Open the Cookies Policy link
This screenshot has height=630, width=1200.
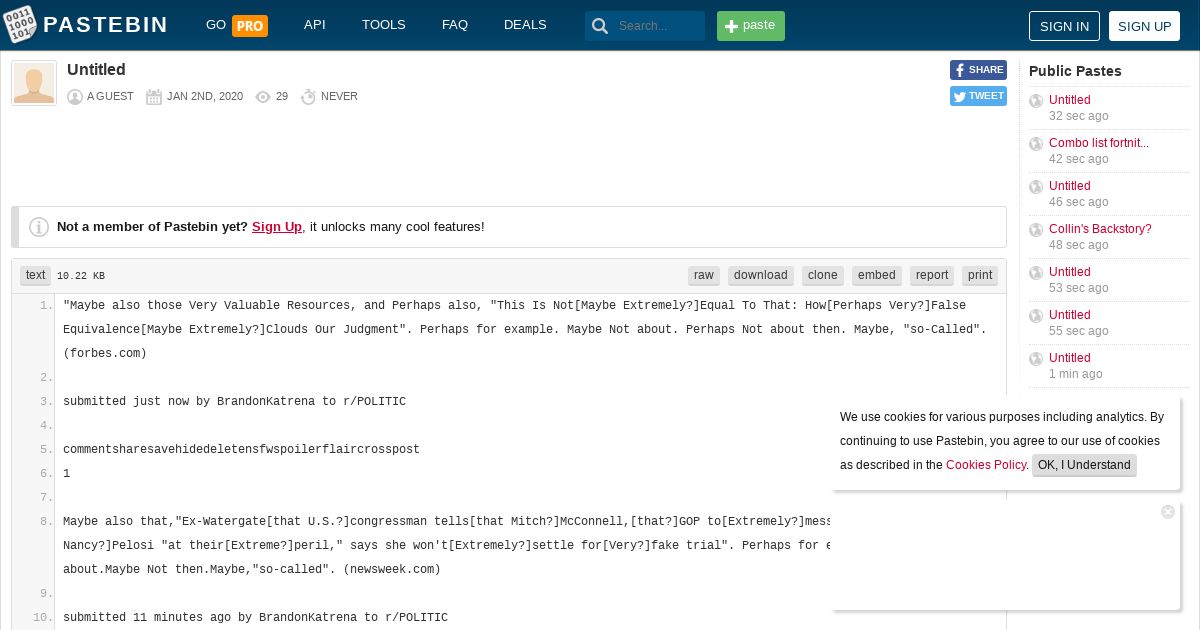[x=986, y=465]
